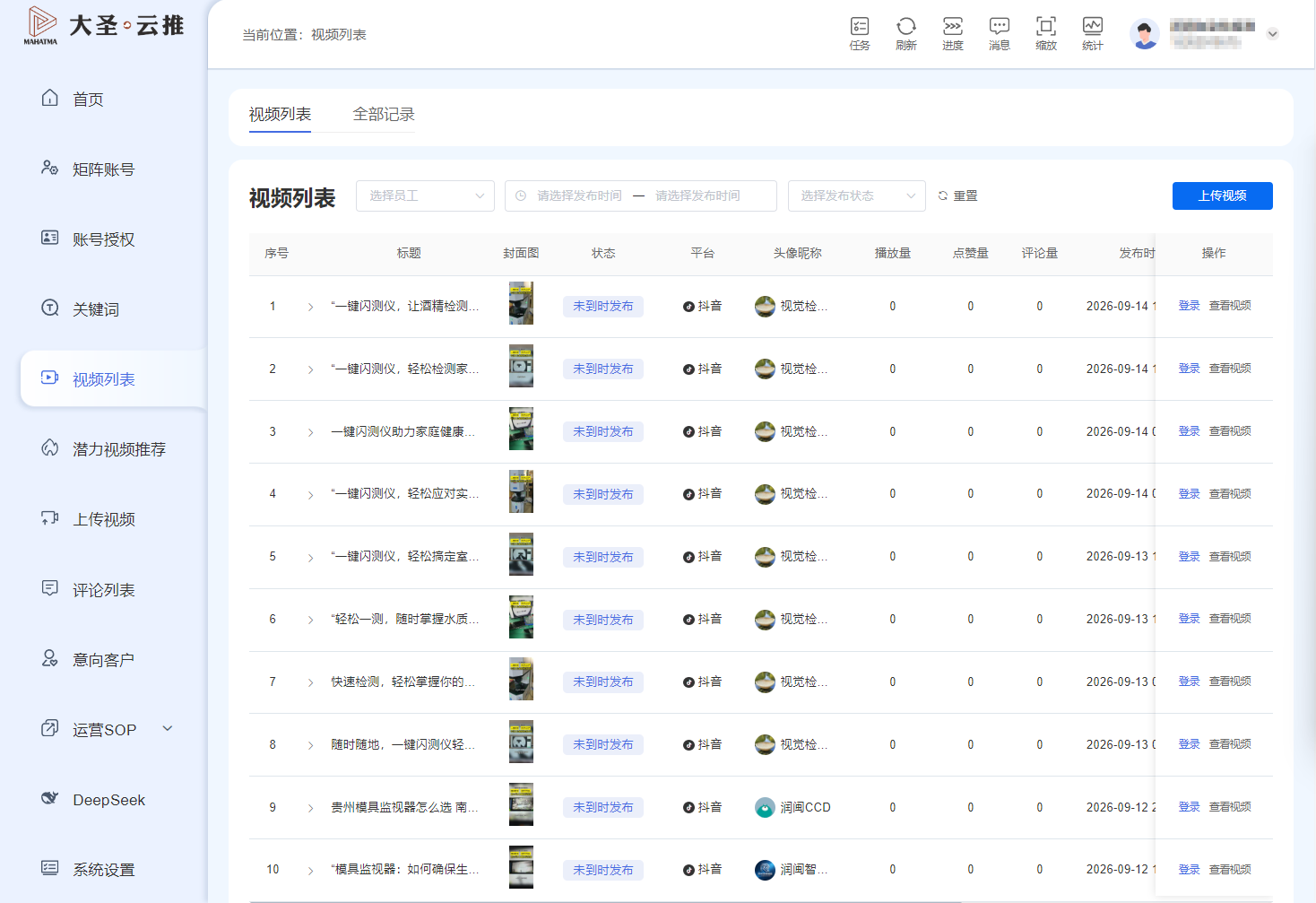Viewport: 1316px width, 903px height.
Task: Click the 大圣云推 logo
Action: coord(104,25)
